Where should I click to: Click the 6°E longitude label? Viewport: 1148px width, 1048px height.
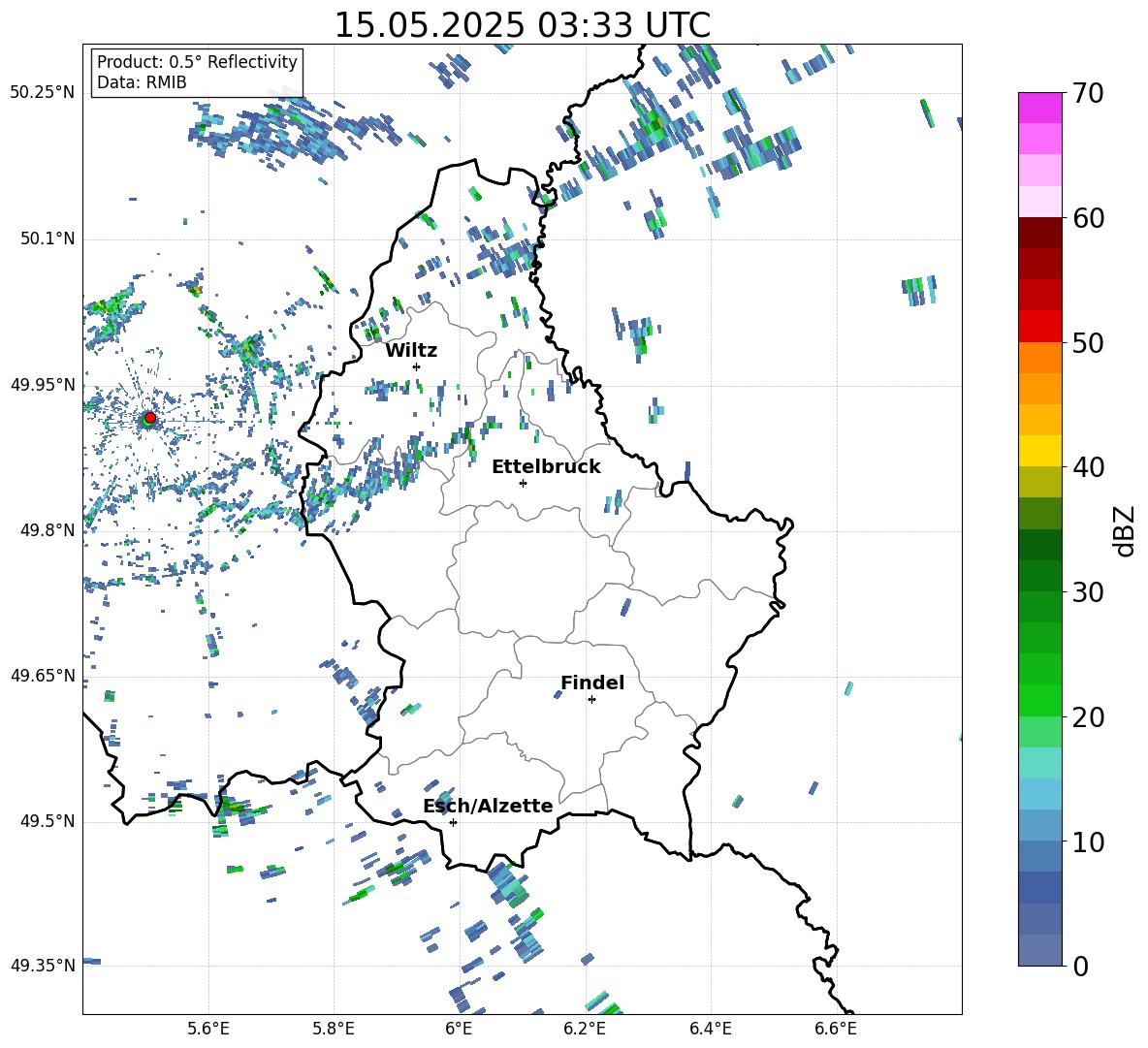459,1029
